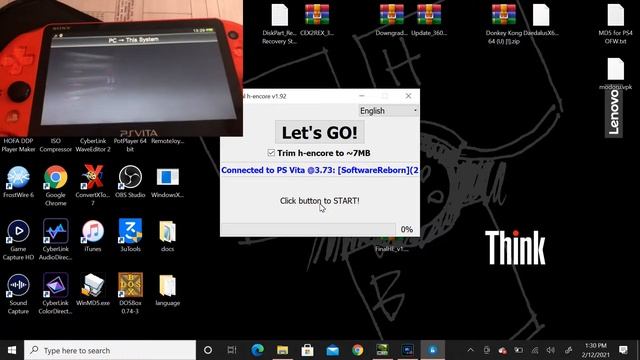Click the connected to PS Vita status text
The height and width of the screenshot is (360, 640).
pos(320,170)
